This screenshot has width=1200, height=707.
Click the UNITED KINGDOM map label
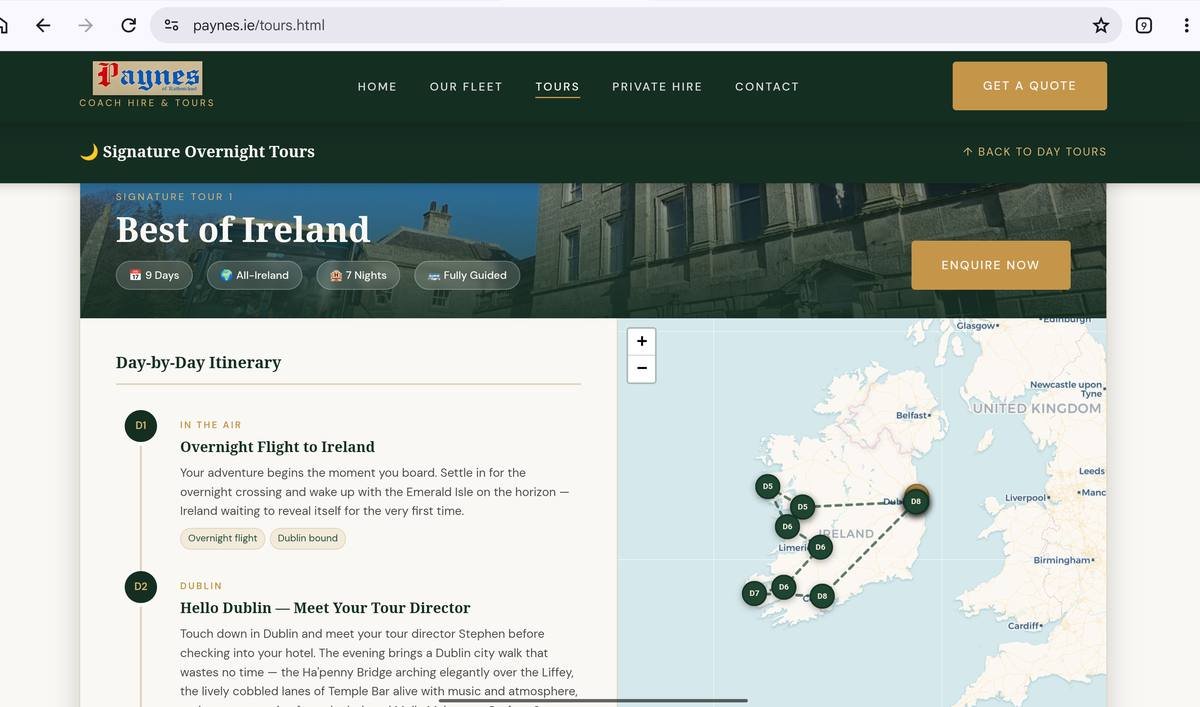[x=1037, y=408]
